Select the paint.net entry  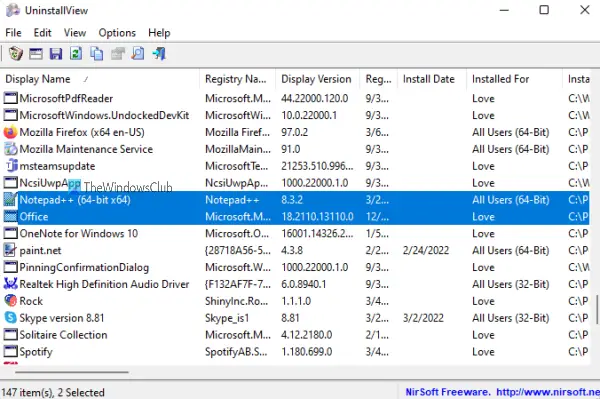click(40, 251)
